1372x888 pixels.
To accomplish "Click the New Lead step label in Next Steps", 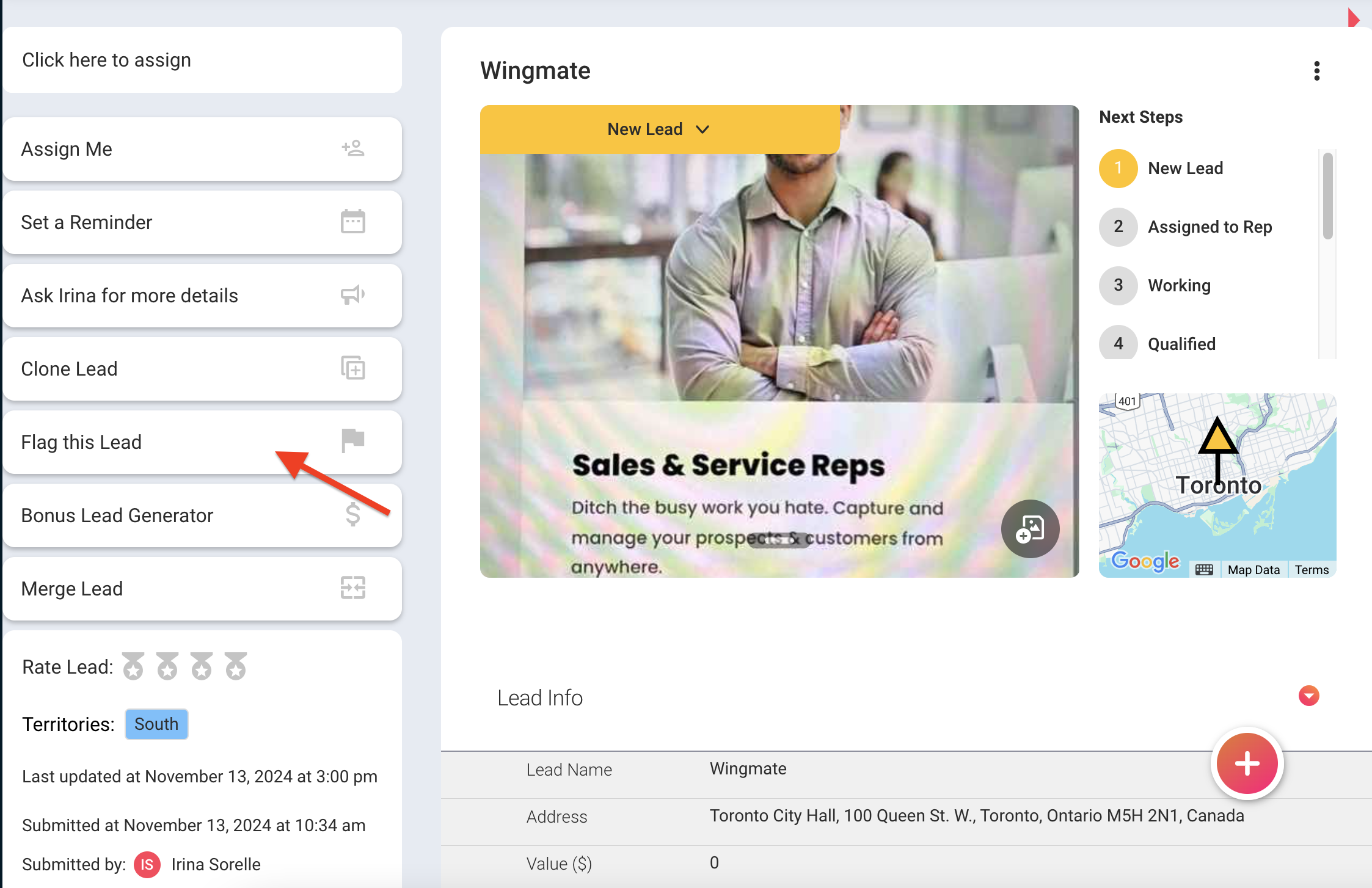I will (1185, 168).
